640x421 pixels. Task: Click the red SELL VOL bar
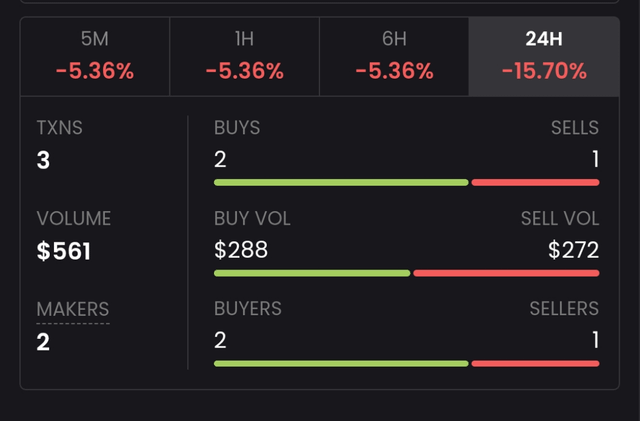click(506, 273)
